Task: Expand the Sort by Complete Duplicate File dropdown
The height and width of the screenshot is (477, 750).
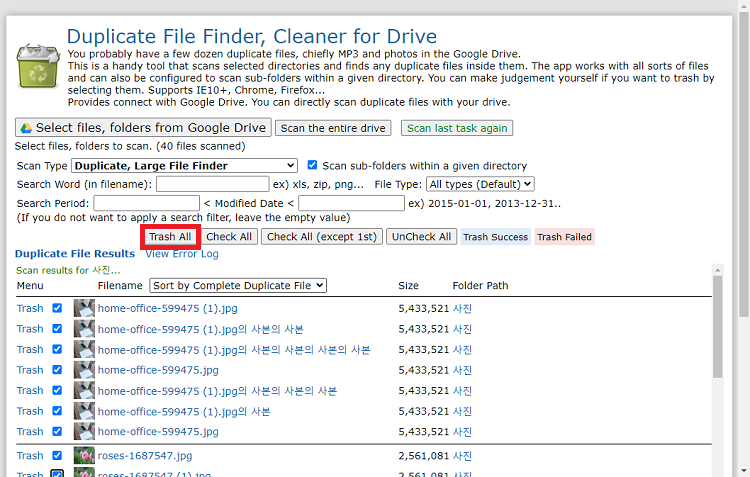Action: pyautogui.click(x=238, y=286)
